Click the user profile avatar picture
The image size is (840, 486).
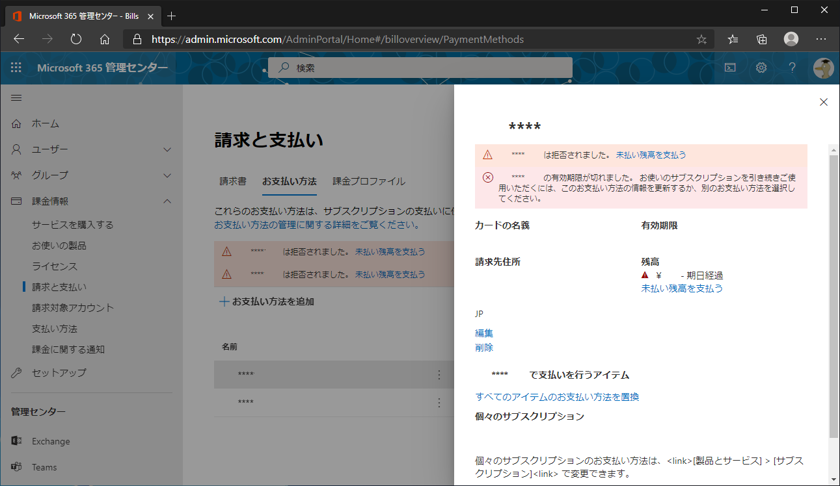823,68
